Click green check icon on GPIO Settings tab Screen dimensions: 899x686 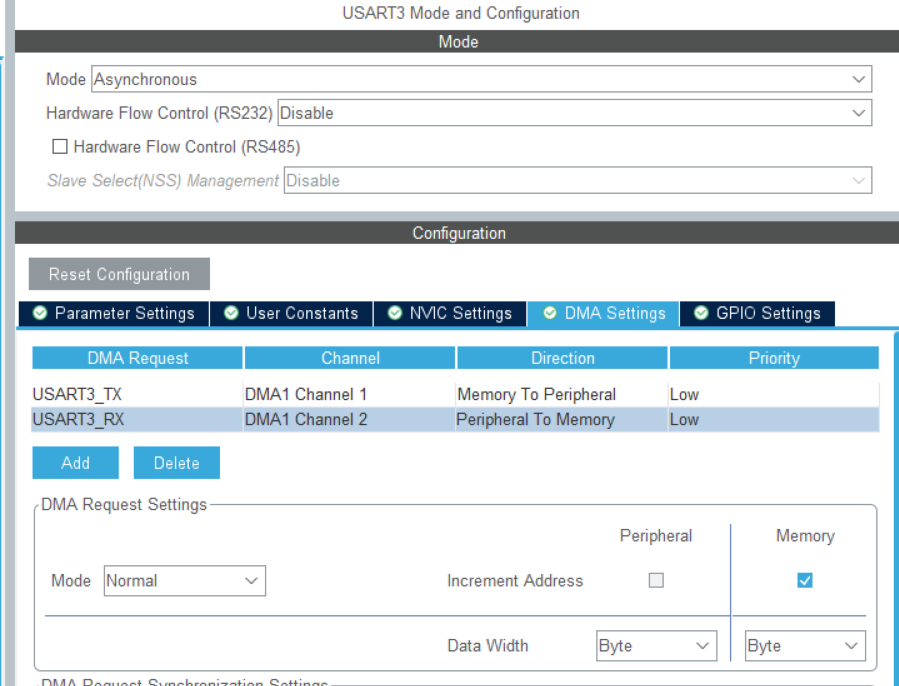click(701, 314)
